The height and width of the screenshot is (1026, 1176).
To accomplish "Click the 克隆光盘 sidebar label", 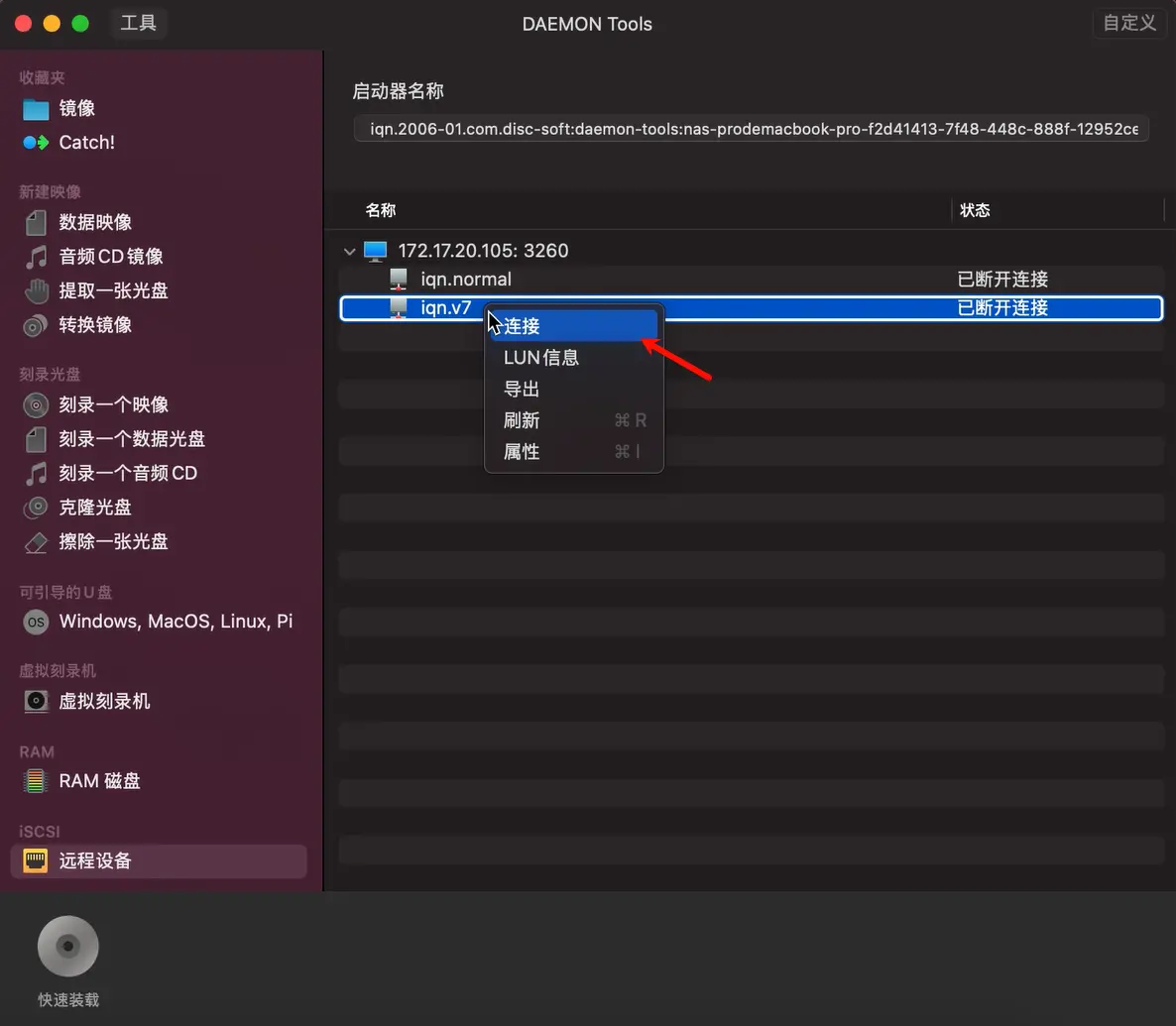I will pos(95,508).
